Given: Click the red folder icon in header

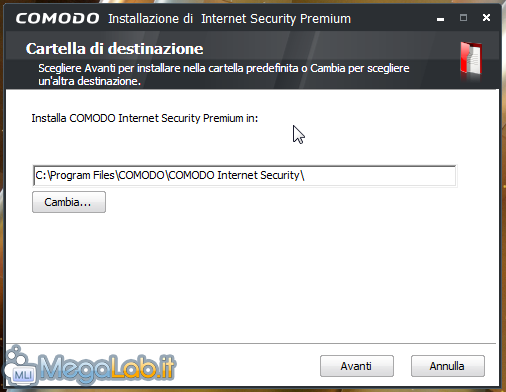Looking at the screenshot, I should tap(471, 58).
